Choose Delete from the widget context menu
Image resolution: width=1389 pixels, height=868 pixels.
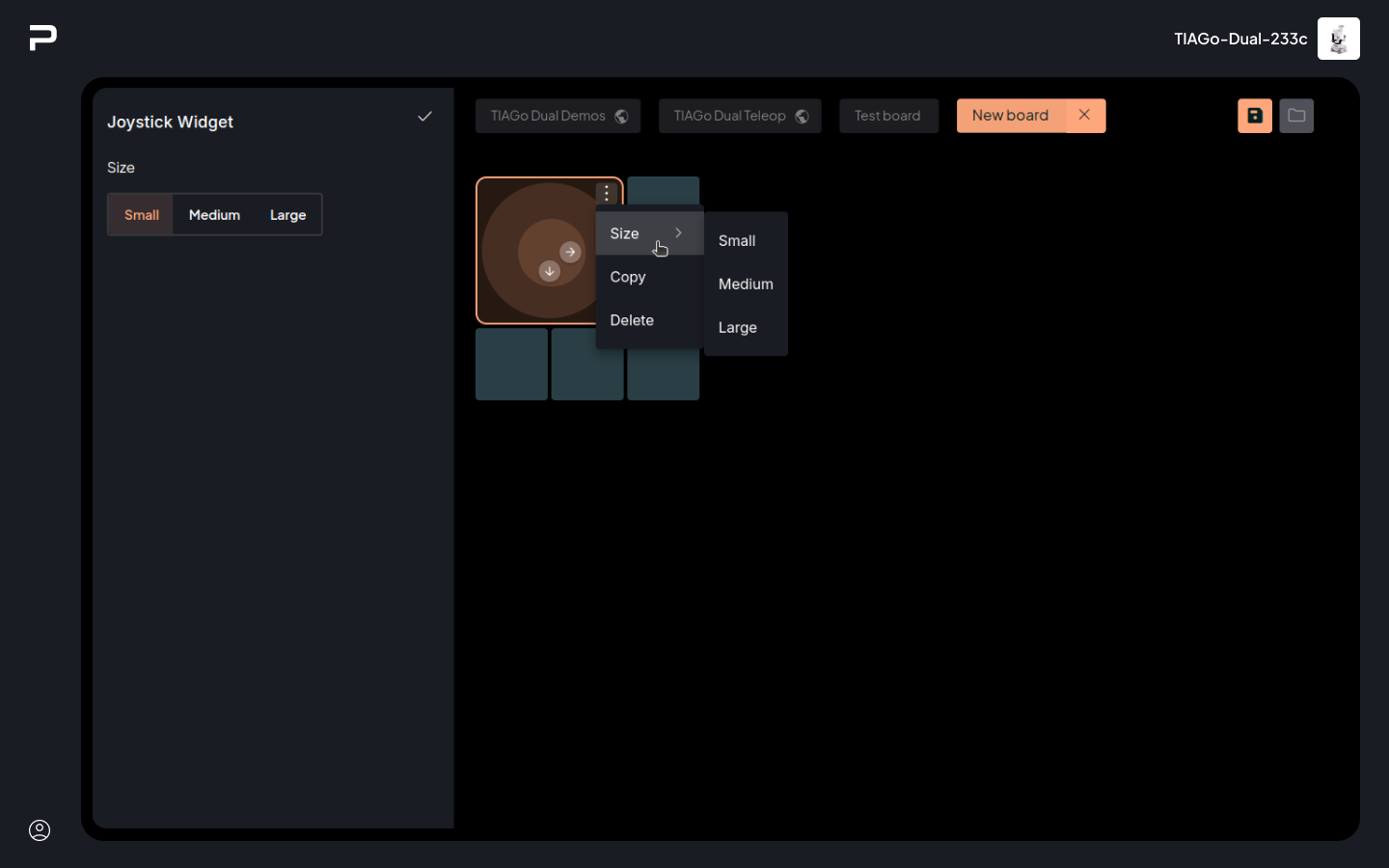coord(632,320)
